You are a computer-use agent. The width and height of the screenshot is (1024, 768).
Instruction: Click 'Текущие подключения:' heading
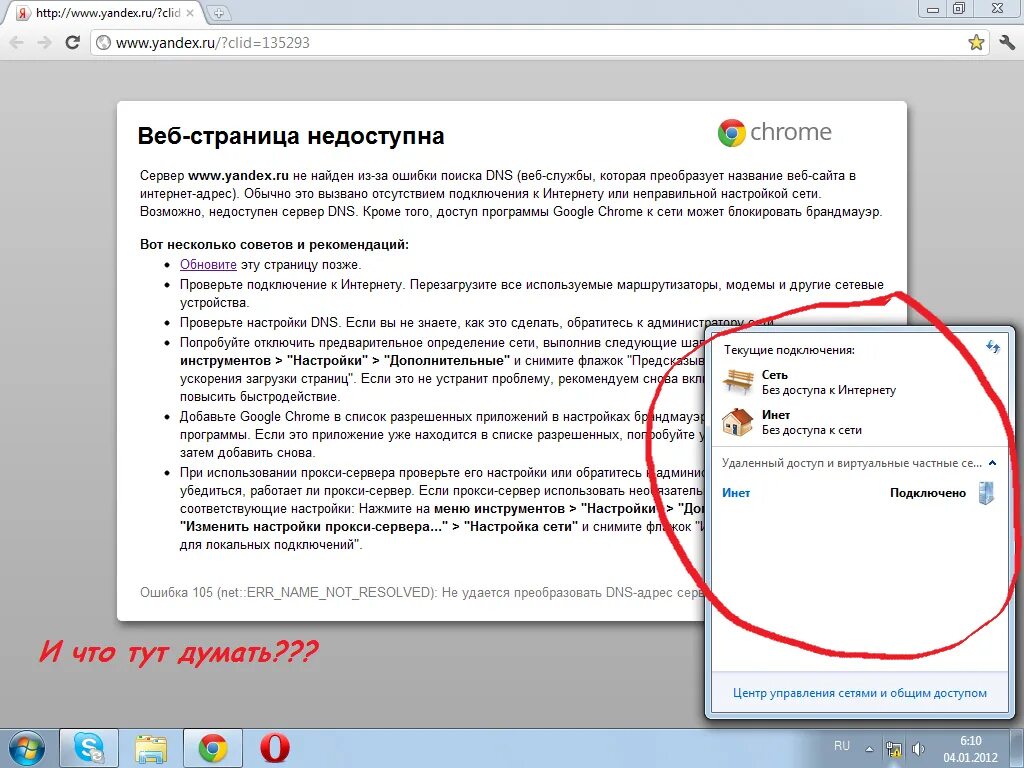click(789, 350)
